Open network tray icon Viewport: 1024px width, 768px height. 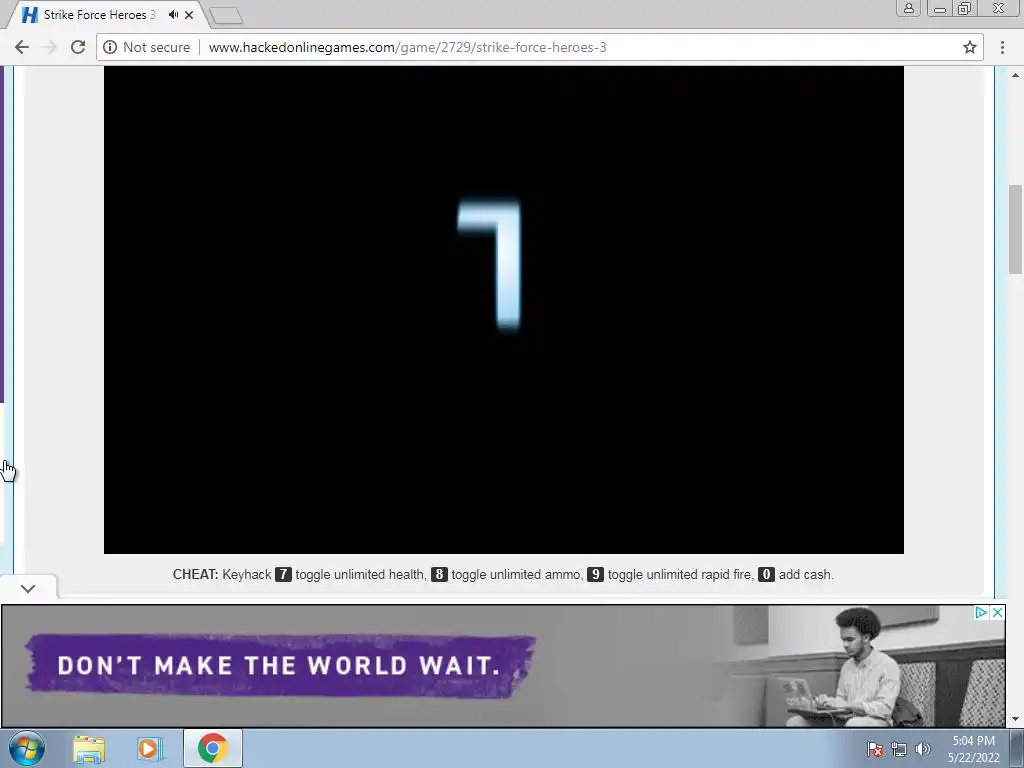(899, 750)
